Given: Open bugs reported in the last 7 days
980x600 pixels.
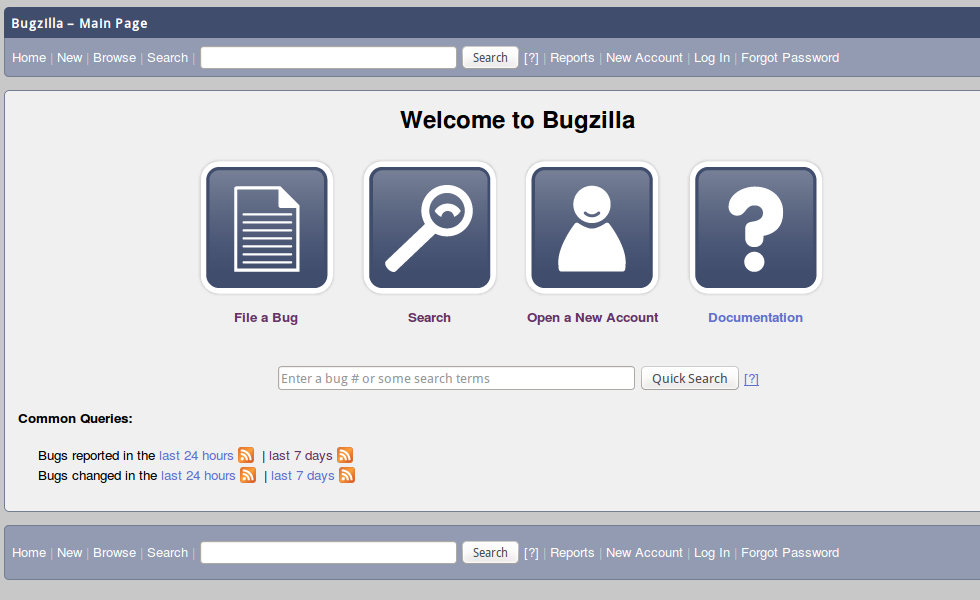Looking at the screenshot, I should click(301, 456).
